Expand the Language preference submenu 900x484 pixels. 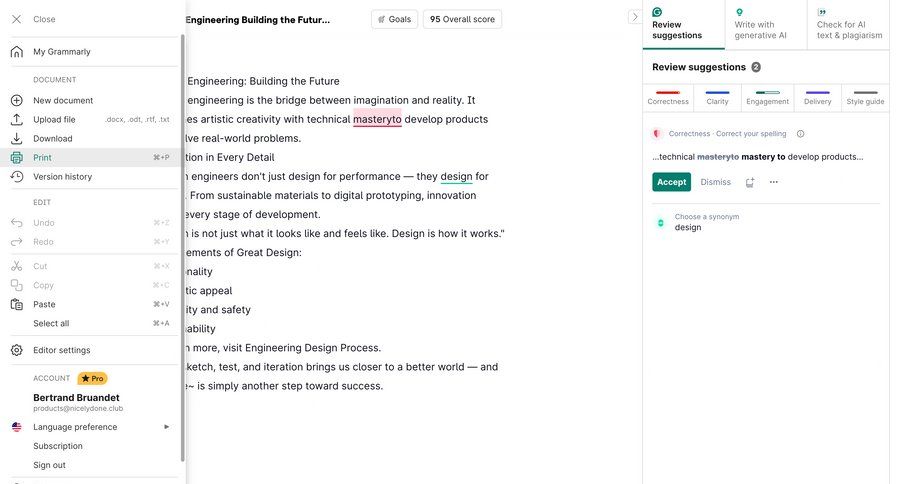166,427
